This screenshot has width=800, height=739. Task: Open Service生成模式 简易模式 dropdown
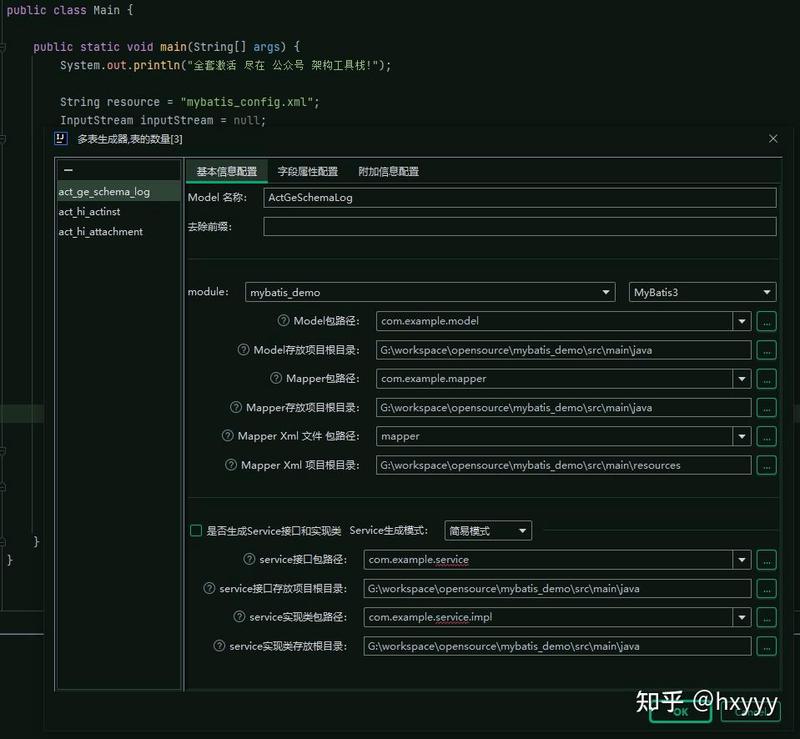(524, 531)
